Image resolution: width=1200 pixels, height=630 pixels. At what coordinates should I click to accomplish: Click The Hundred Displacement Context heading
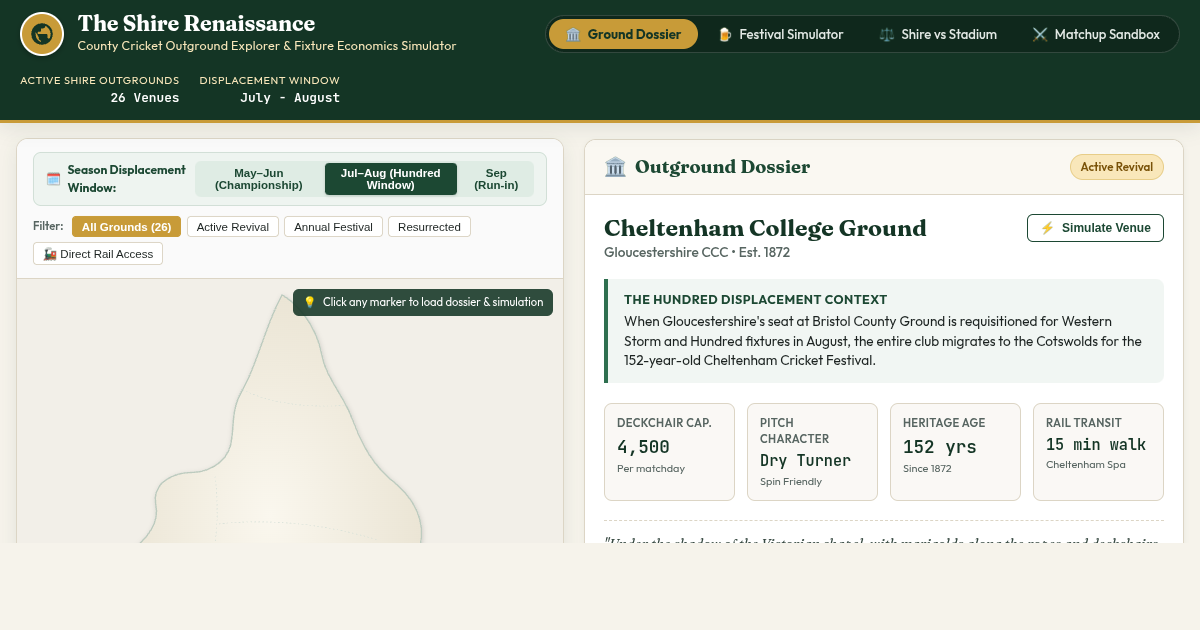755,299
